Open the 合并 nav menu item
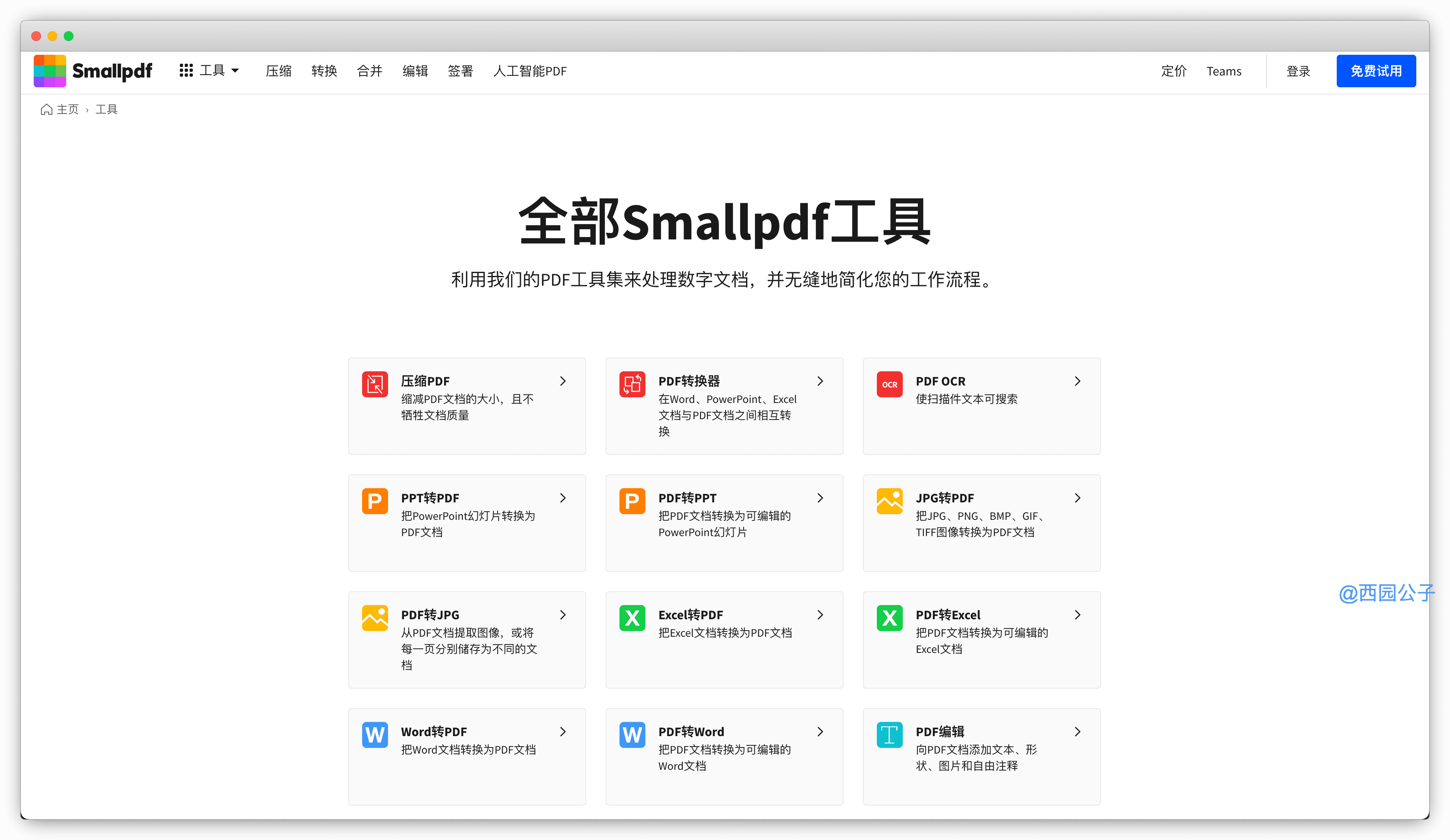1450x840 pixels. 369,71
